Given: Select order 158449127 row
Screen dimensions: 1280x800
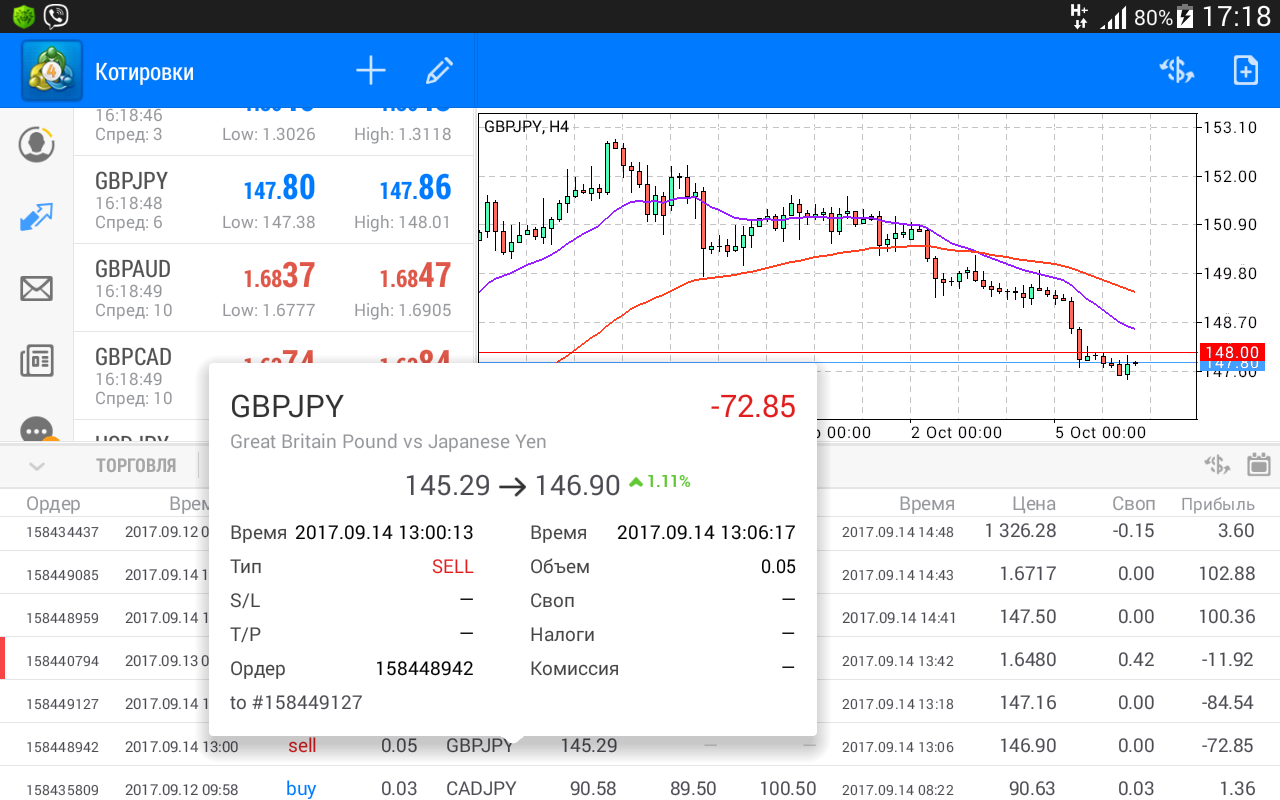Looking at the screenshot, I should pos(640,703).
